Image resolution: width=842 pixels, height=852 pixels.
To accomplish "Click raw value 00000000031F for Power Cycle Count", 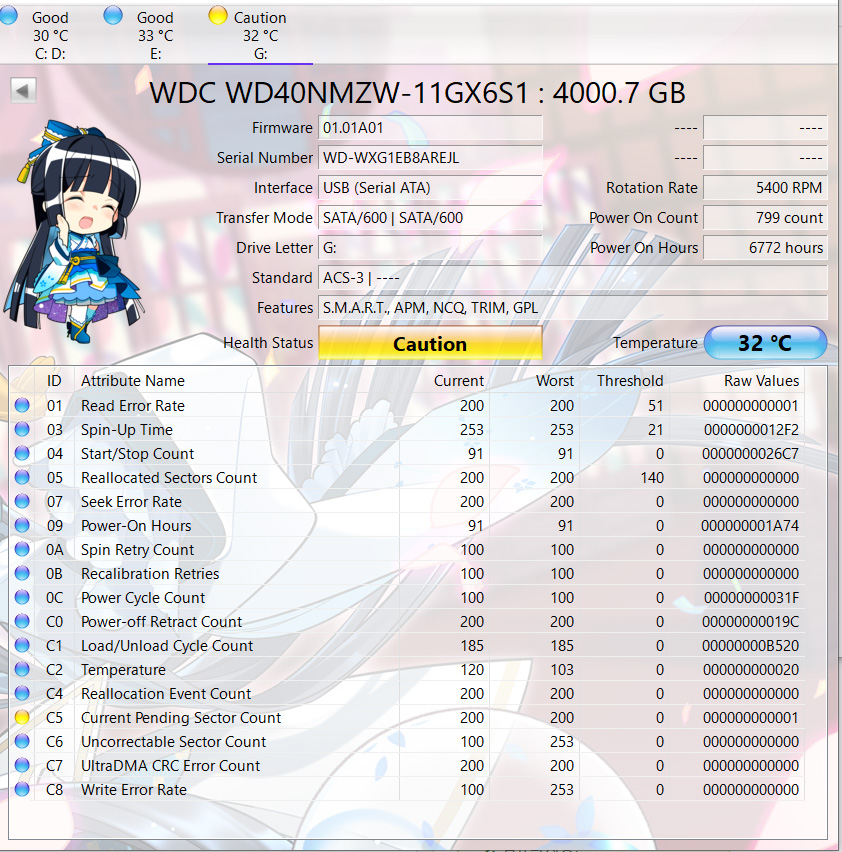I will coord(751,598).
